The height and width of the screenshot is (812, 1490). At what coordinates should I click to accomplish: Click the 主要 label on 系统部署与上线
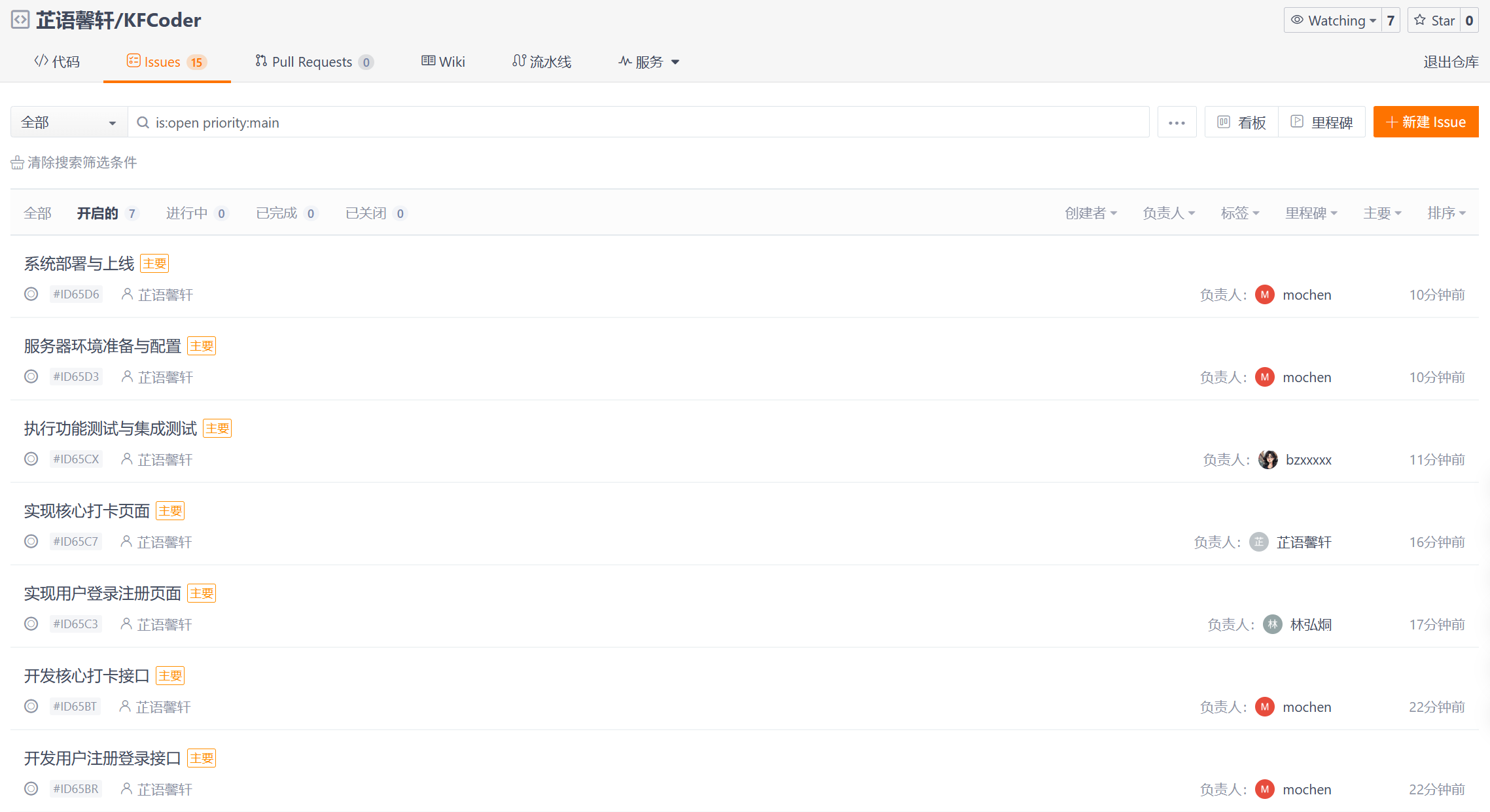point(154,264)
